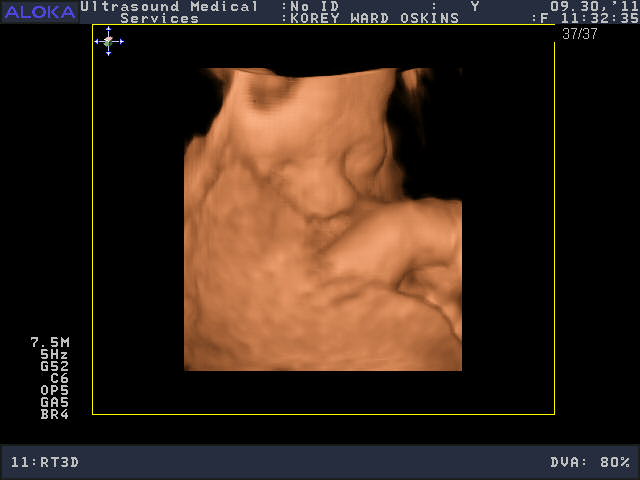The height and width of the screenshot is (480, 640).
Task: Click the sex field showing F
Action: [x=545, y=18]
